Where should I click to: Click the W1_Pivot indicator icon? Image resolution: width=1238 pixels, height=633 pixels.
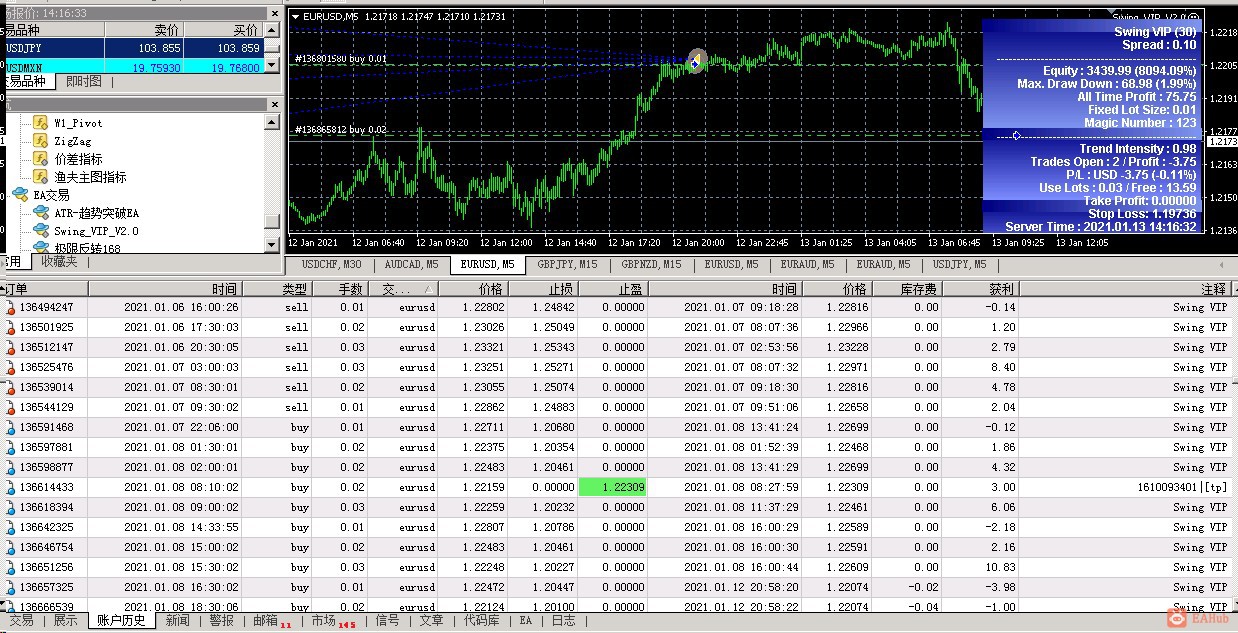tap(40, 123)
